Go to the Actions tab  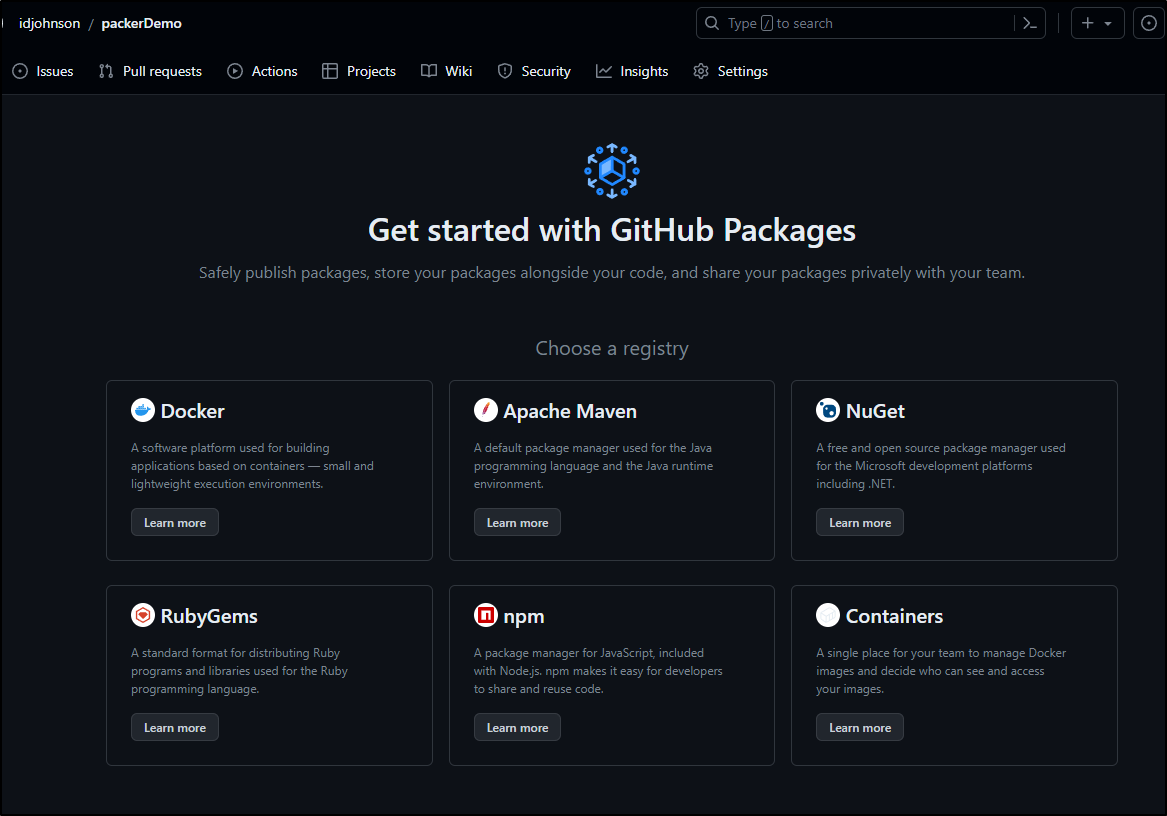point(263,71)
